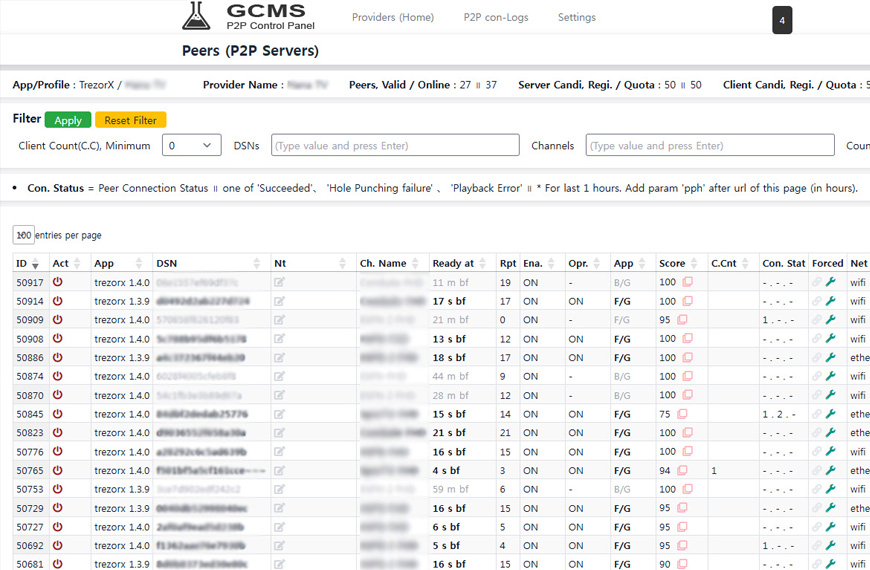Click the GCMS flask logo

197,16
